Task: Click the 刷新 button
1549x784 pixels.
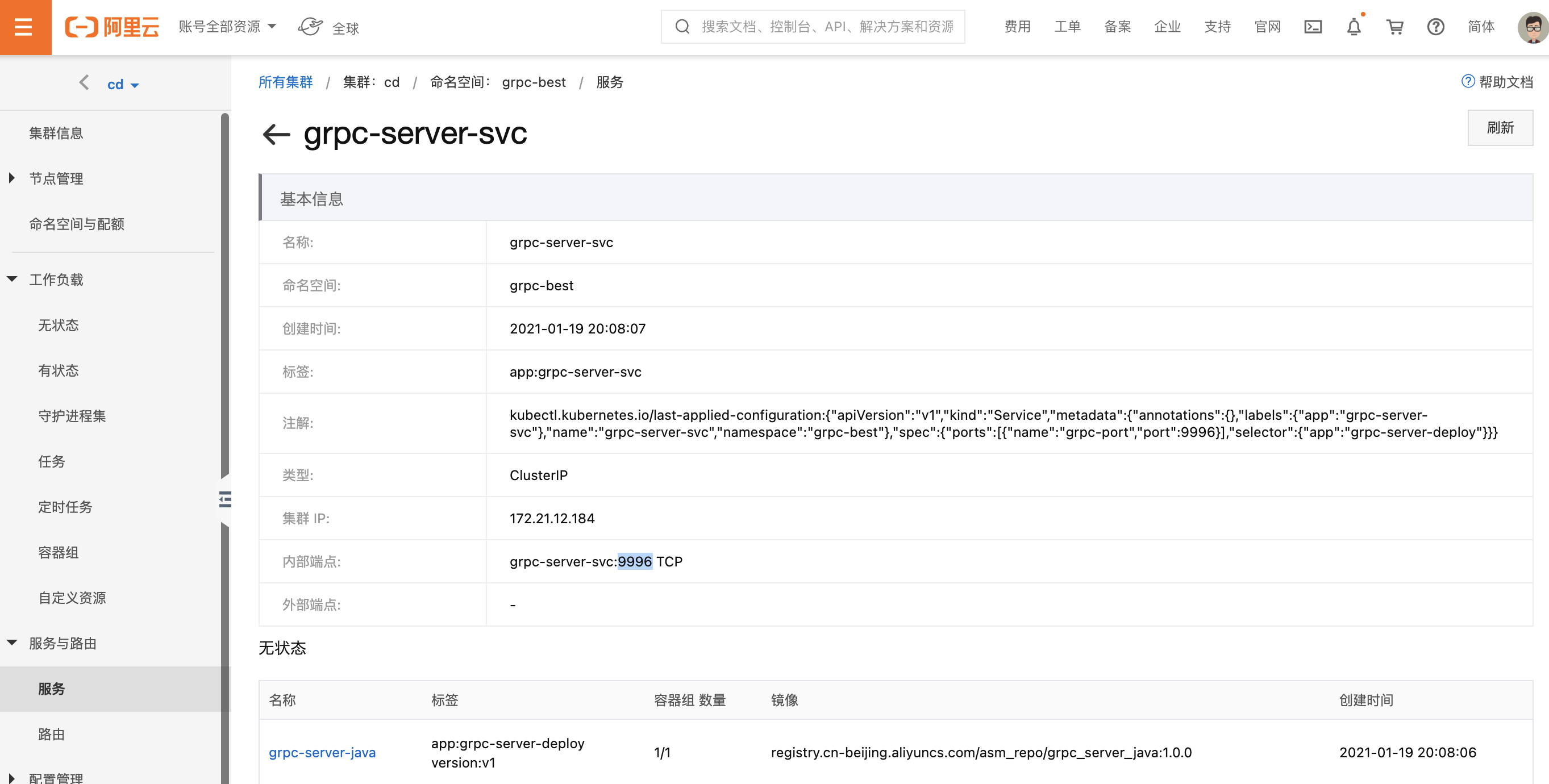Action: tap(1499, 127)
